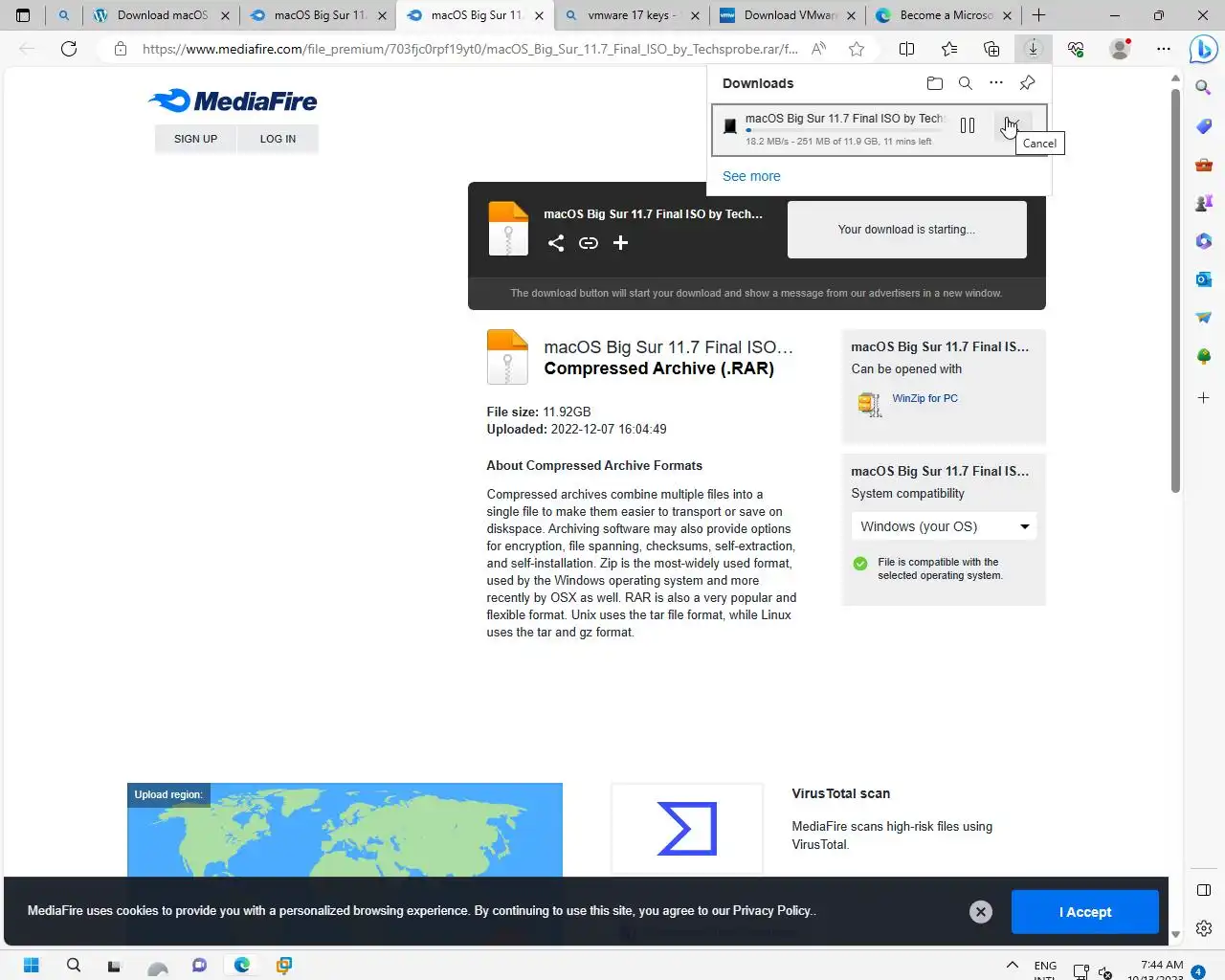Click the plus icon beside the file link

(x=620, y=243)
